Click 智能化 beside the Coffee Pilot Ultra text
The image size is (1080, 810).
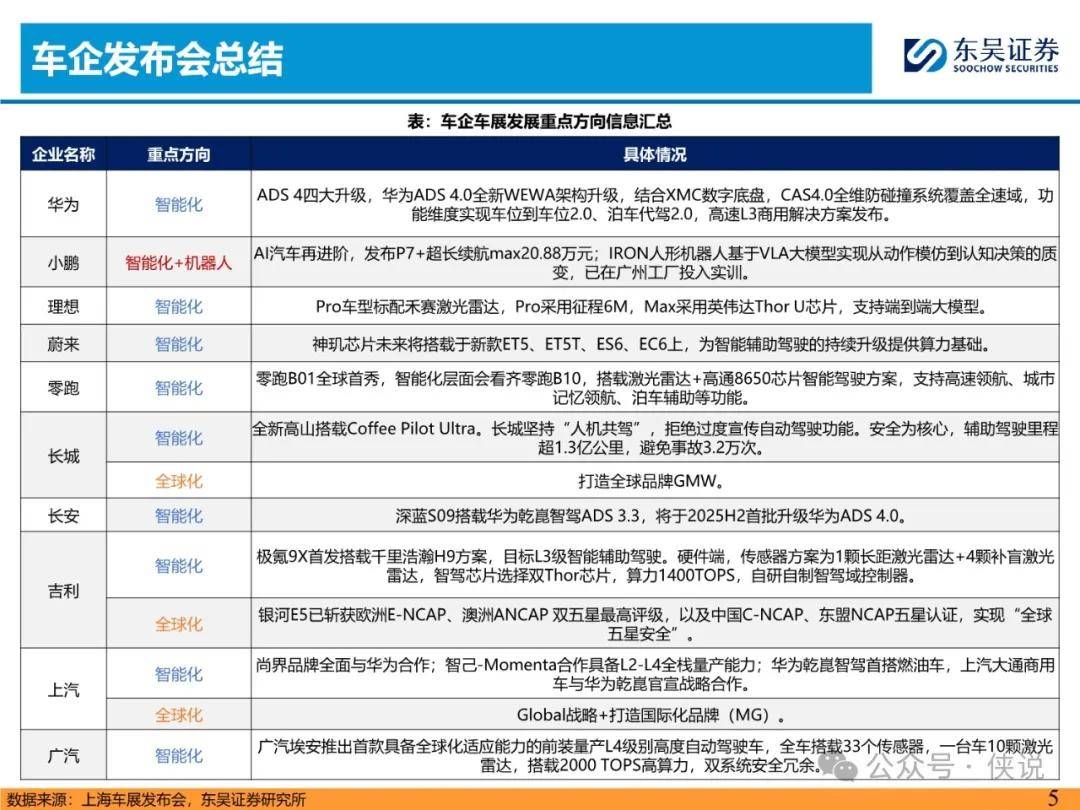click(179, 437)
